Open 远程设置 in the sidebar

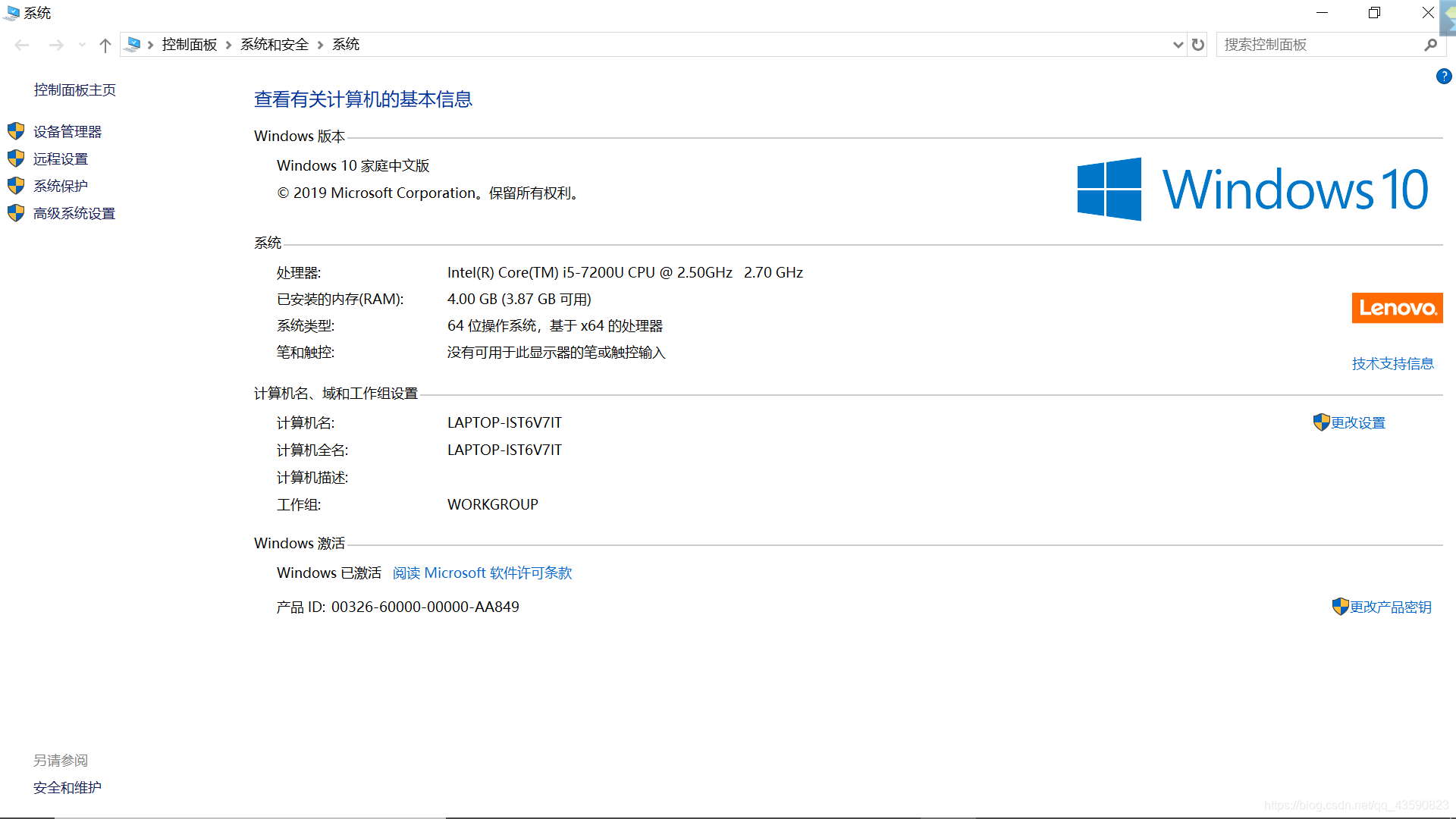[x=61, y=159]
